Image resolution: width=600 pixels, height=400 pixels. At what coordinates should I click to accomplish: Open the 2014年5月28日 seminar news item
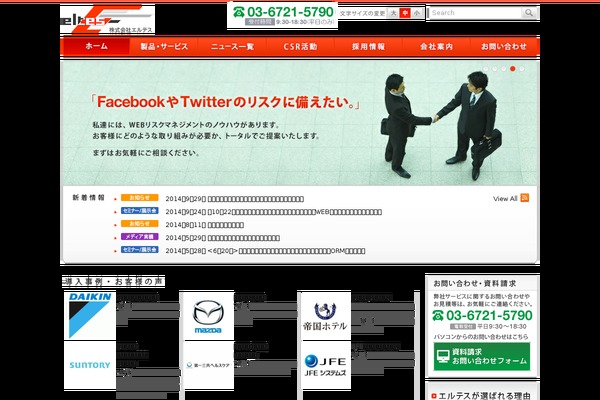tap(265, 251)
